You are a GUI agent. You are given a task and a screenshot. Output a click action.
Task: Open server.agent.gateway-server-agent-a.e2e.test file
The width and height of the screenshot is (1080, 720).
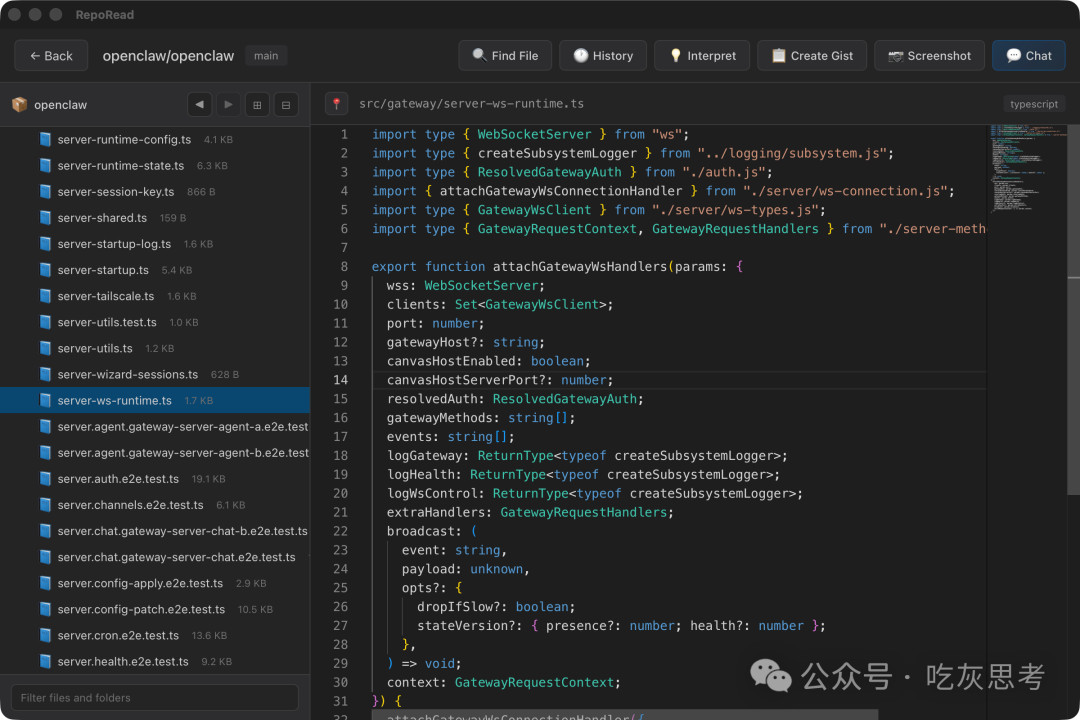[x=155, y=426]
